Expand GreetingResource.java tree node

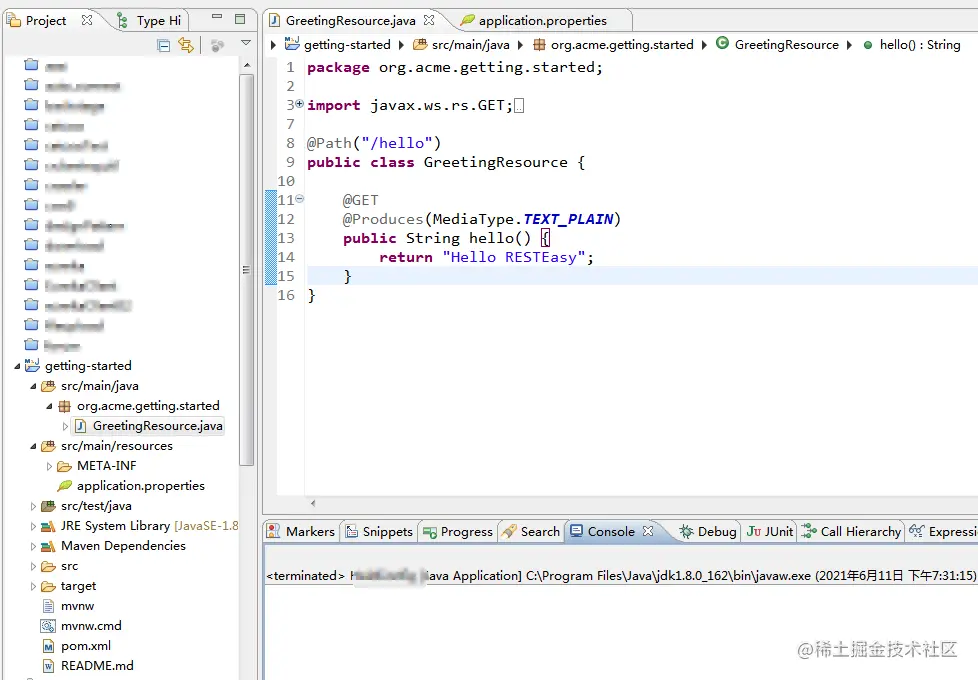point(65,426)
